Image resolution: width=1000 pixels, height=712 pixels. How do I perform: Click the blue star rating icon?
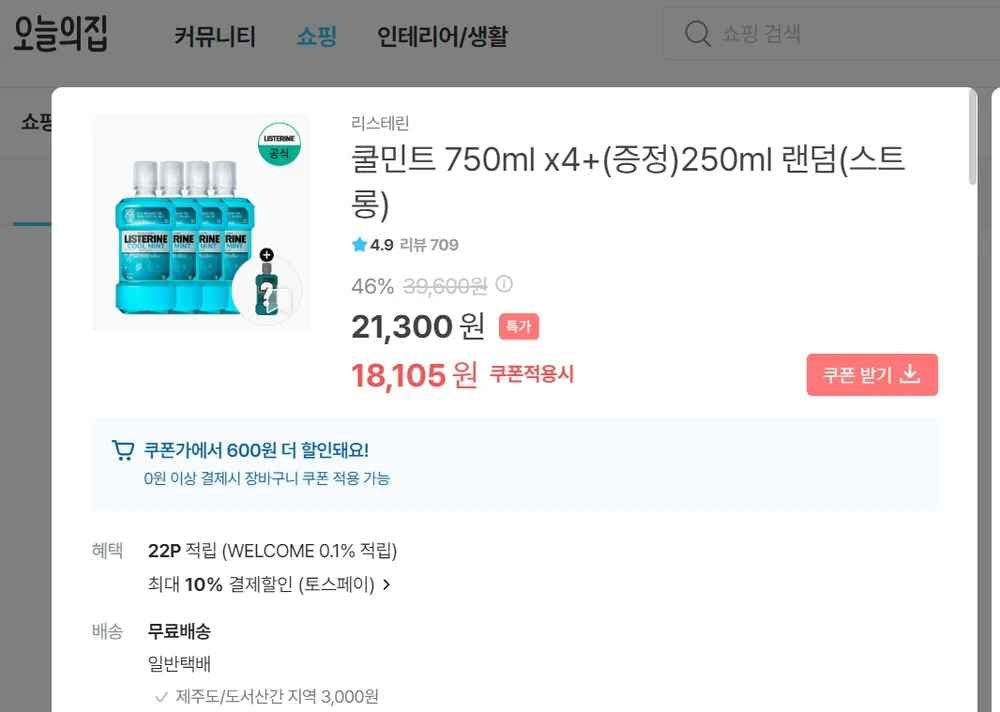360,244
